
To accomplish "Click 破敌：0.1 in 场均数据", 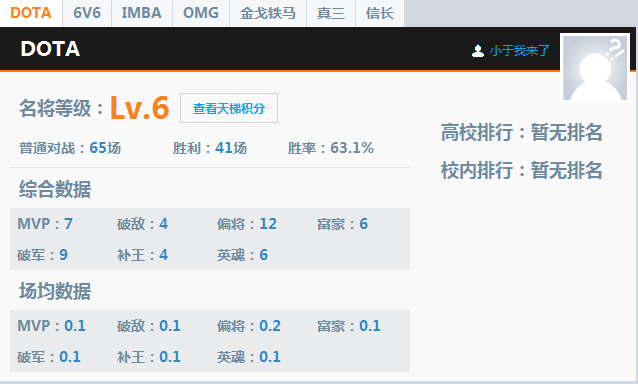I will click(149, 326).
